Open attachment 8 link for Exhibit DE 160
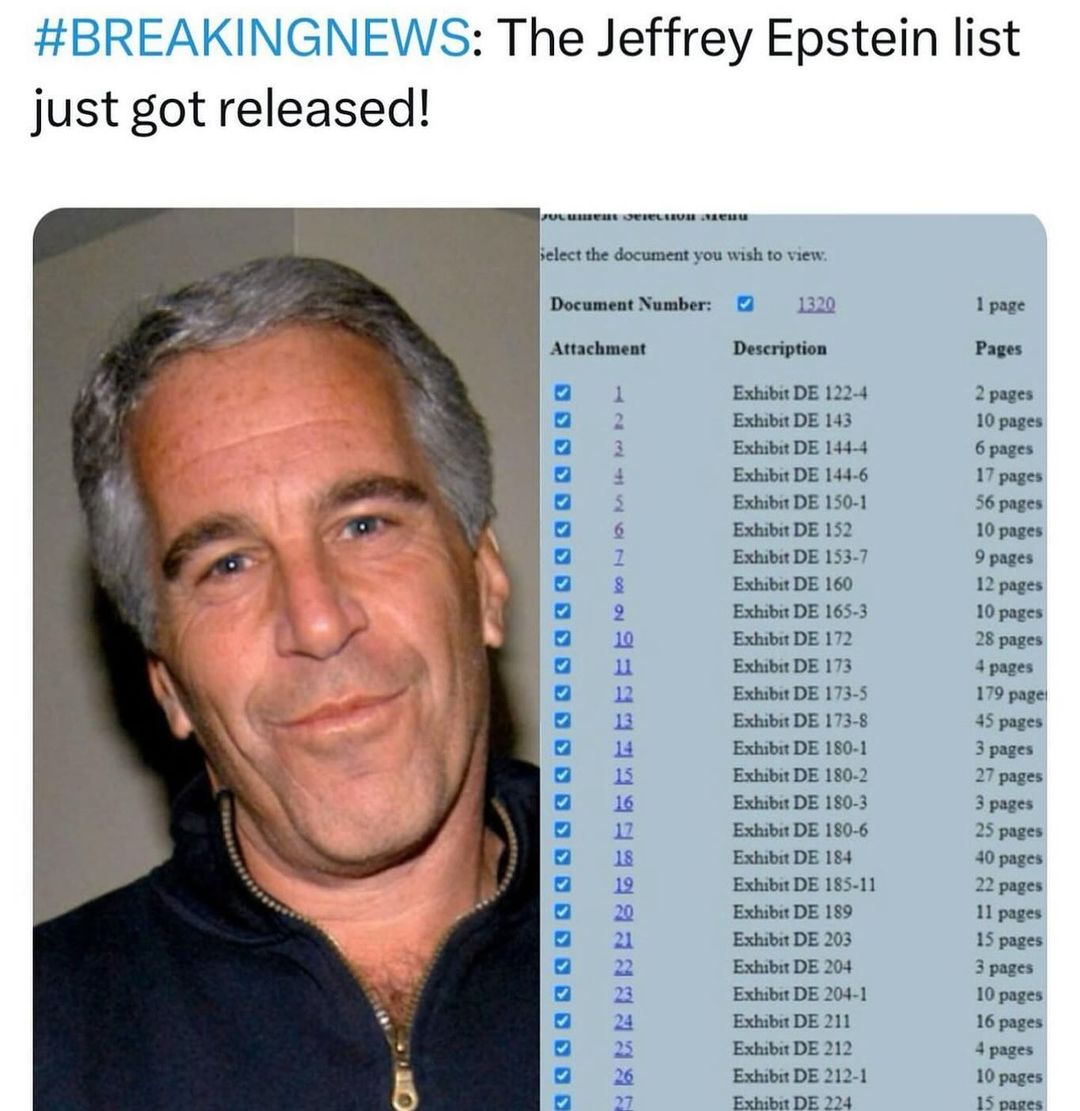This screenshot has height=1111, width=1080. click(x=620, y=584)
